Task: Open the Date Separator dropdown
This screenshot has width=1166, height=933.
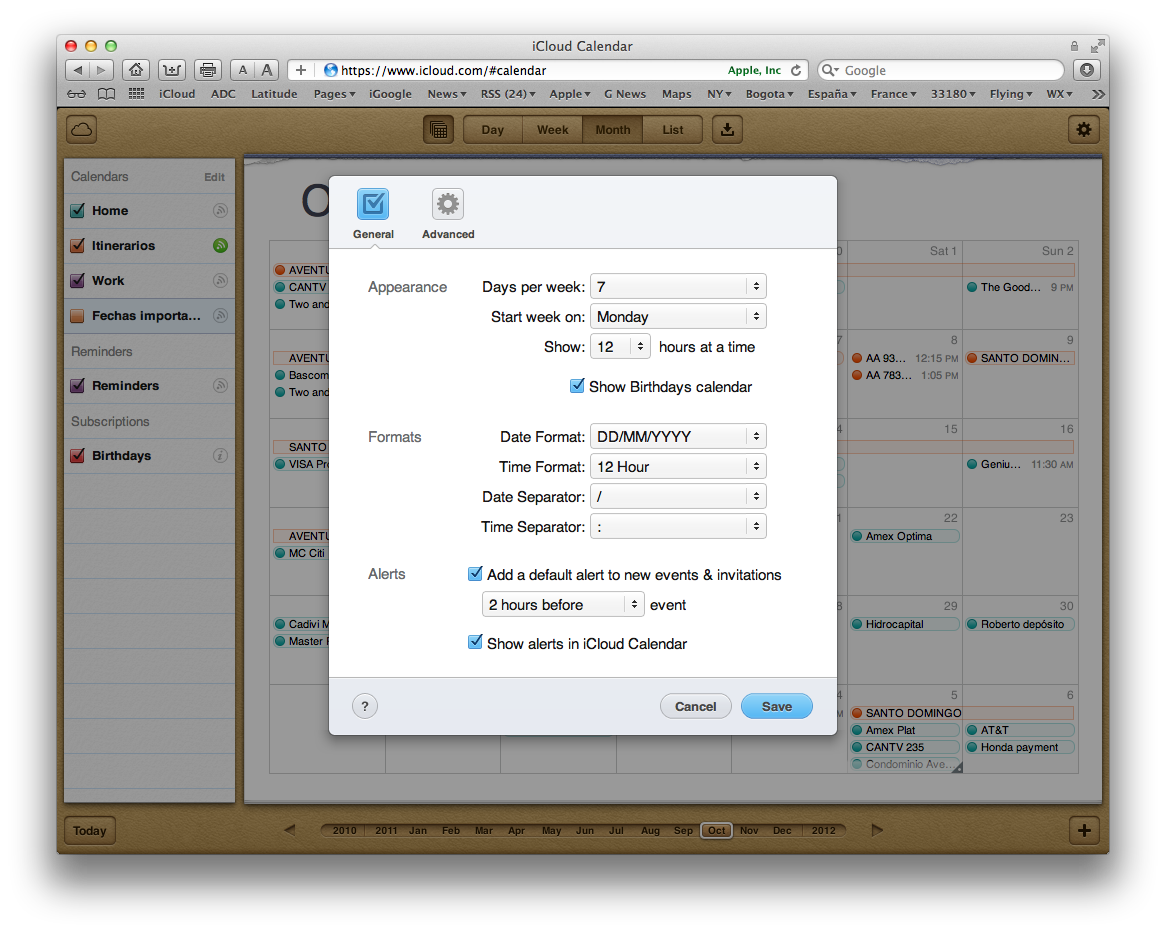Action: [678, 497]
